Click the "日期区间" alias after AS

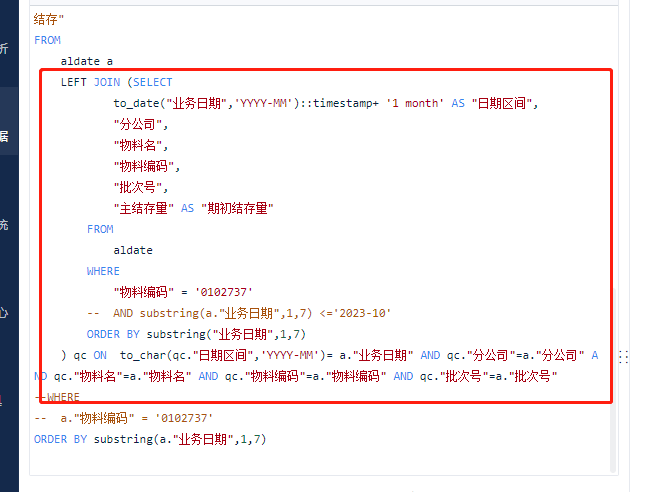502,103
